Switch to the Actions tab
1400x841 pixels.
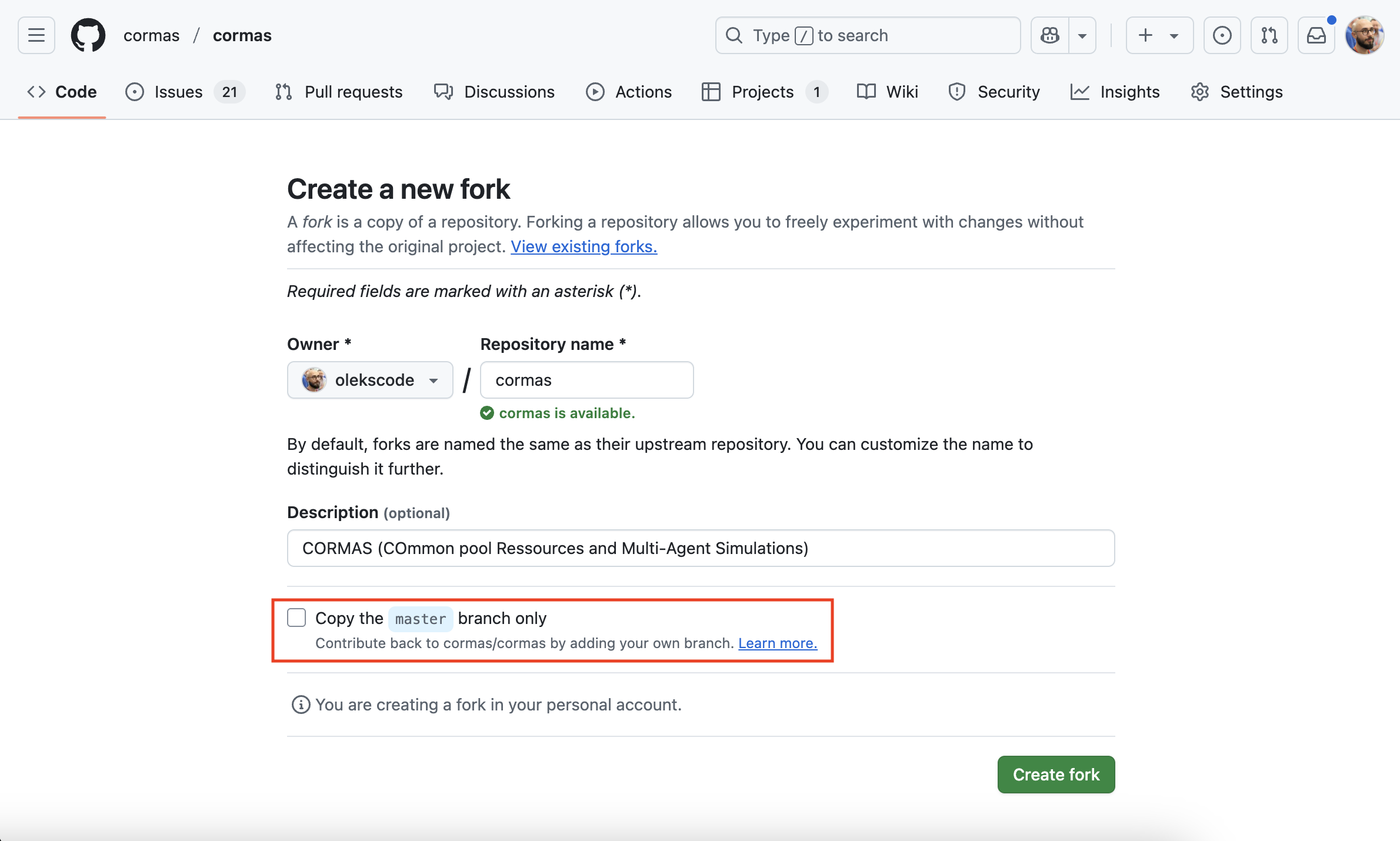pyautogui.click(x=629, y=92)
